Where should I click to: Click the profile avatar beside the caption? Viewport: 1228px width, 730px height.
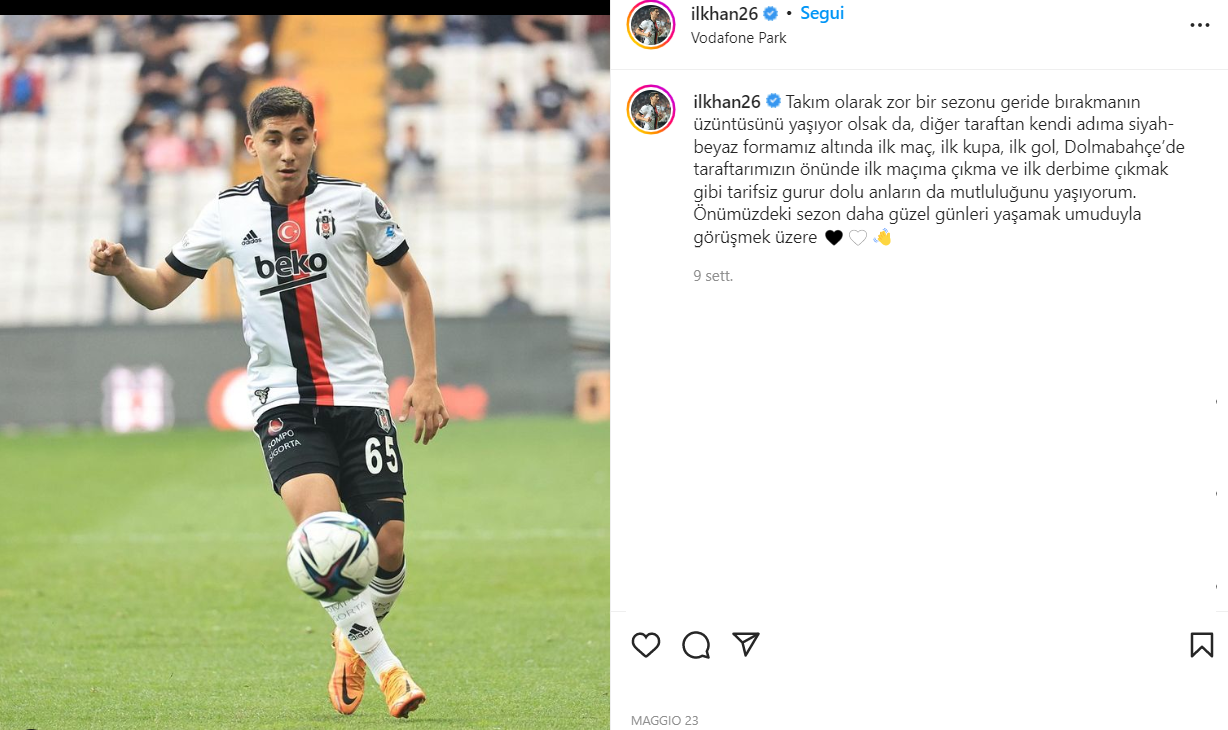(651, 110)
